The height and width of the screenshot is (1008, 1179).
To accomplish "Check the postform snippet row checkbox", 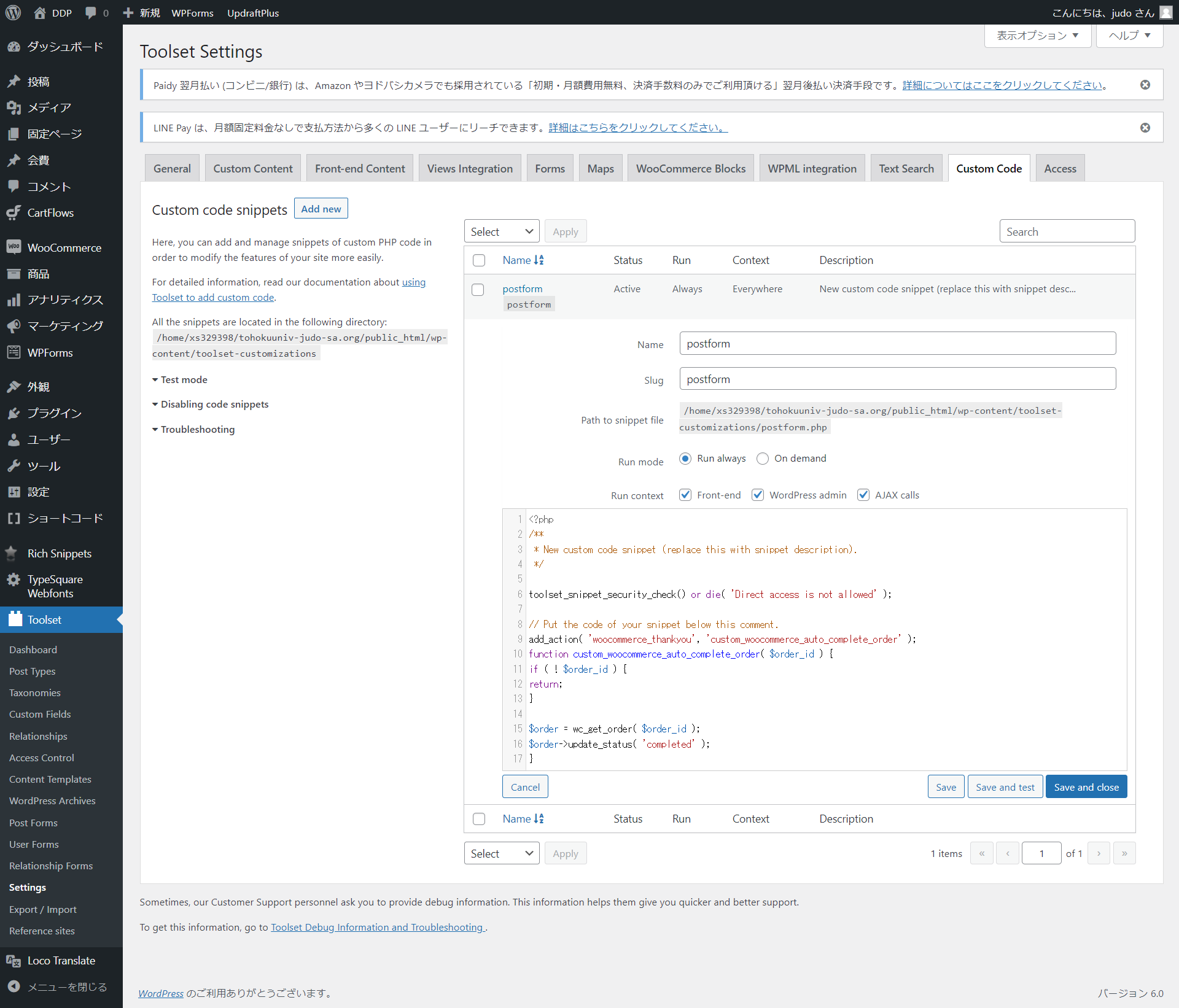I will [478, 290].
